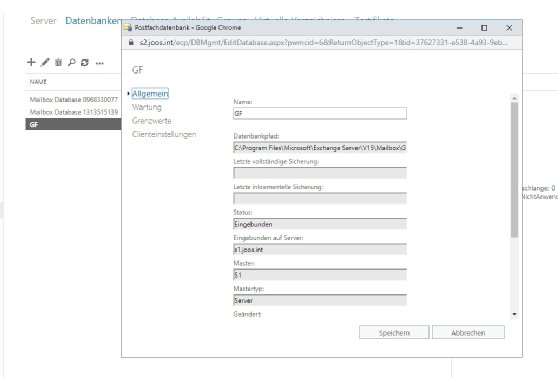
Task: Click the Master field showing S1
Action: coord(320,275)
